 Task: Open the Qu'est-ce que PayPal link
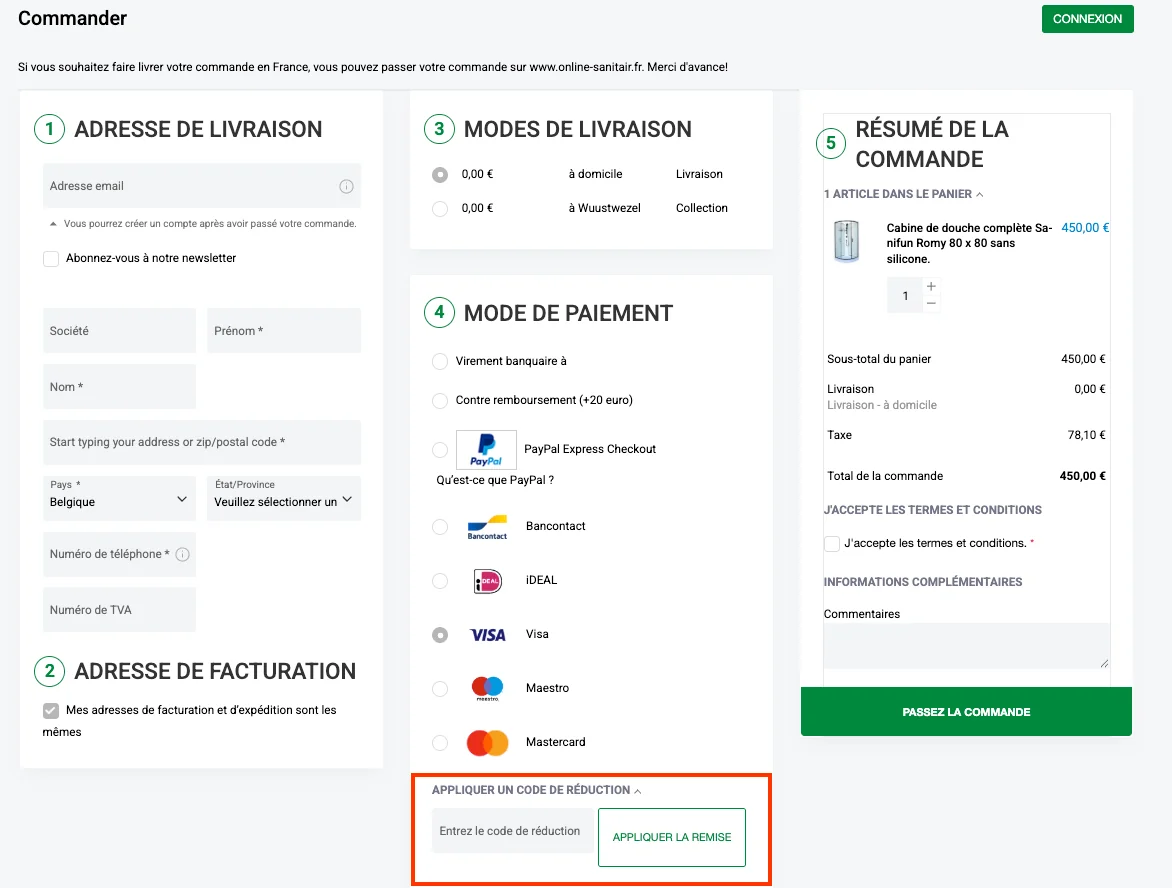tap(495, 480)
